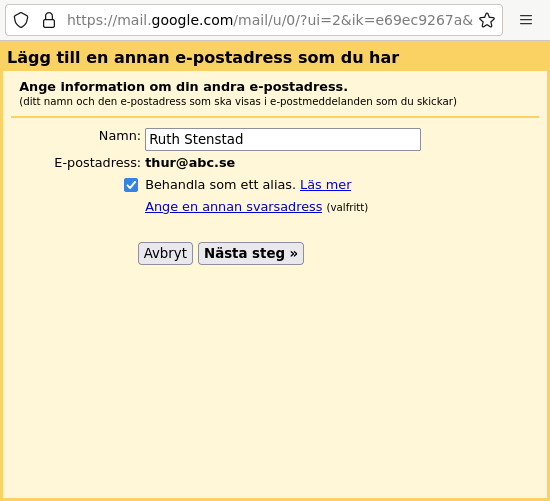The height and width of the screenshot is (501, 550).
Task: Click the tracking protection shield icon
Action: (x=21, y=20)
